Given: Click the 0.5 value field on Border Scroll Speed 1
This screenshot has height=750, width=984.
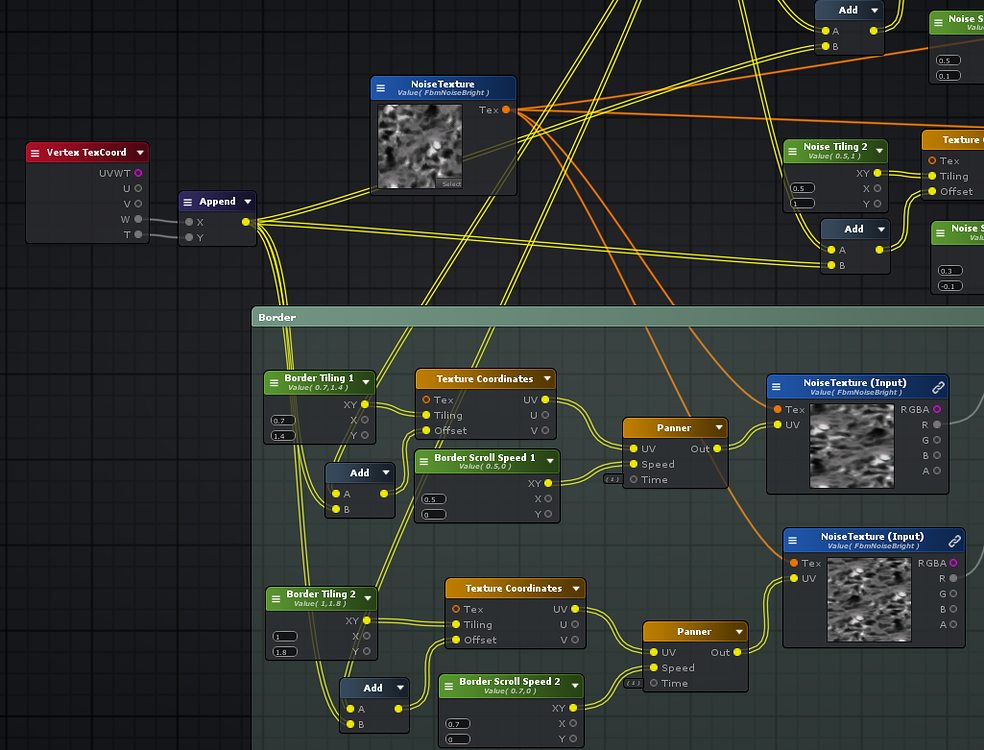Looking at the screenshot, I should point(434,499).
